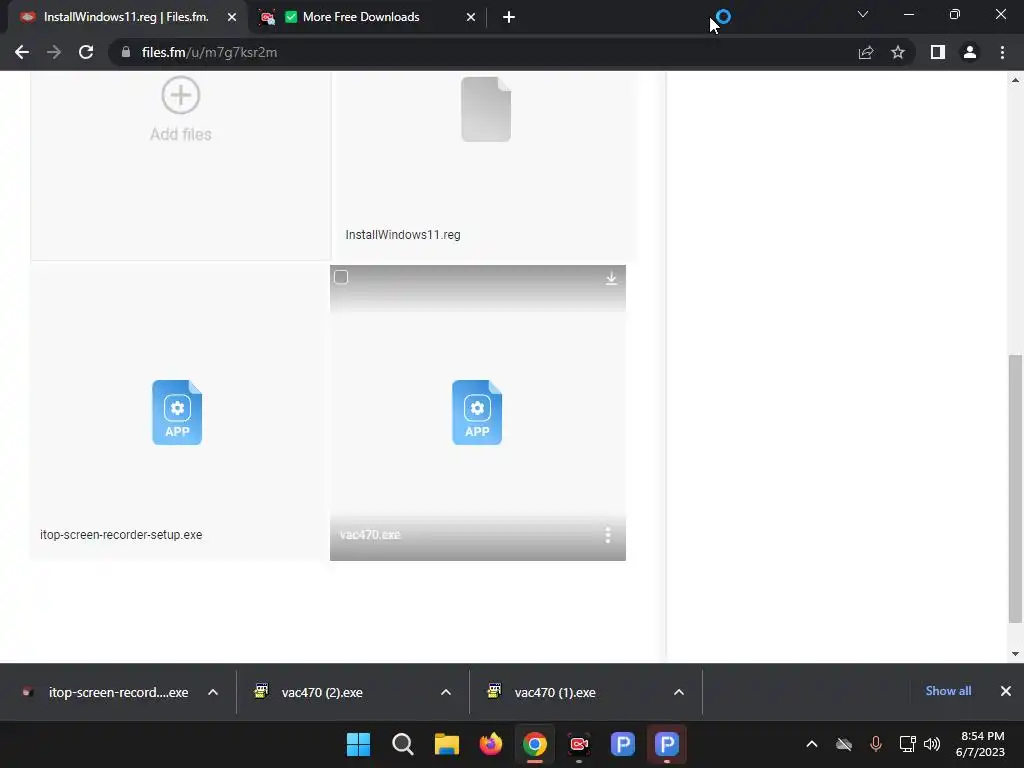Click the browser forward arrow
1024x768 pixels.
click(54, 52)
